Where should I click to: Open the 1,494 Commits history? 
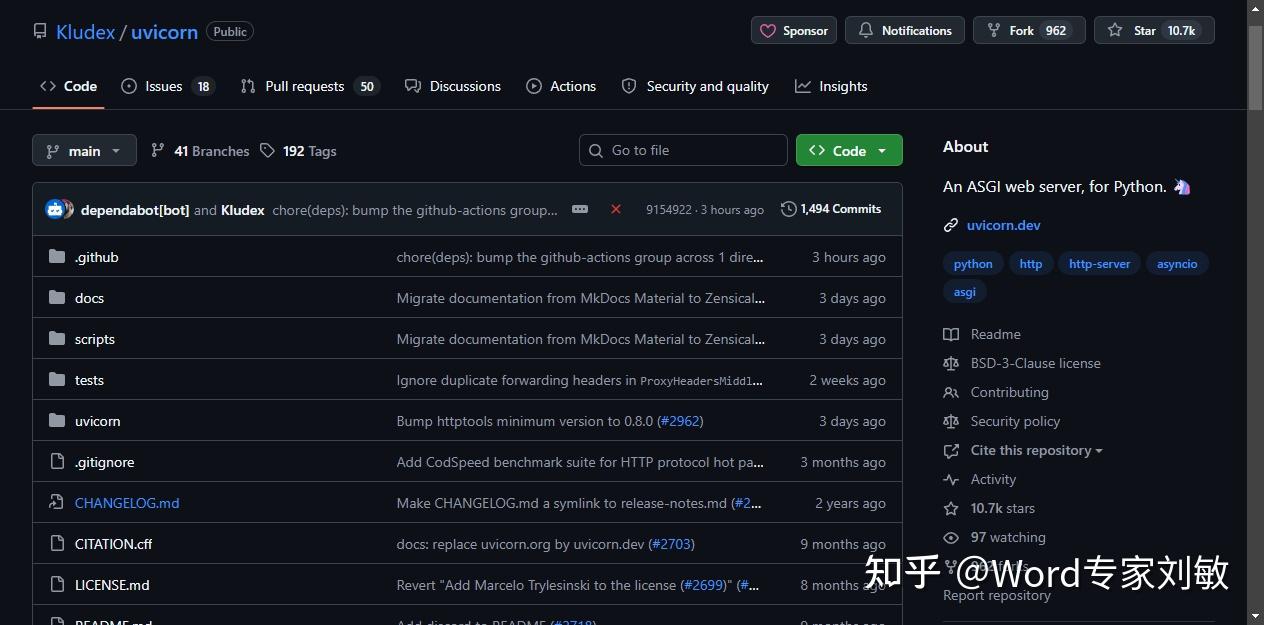(831, 209)
